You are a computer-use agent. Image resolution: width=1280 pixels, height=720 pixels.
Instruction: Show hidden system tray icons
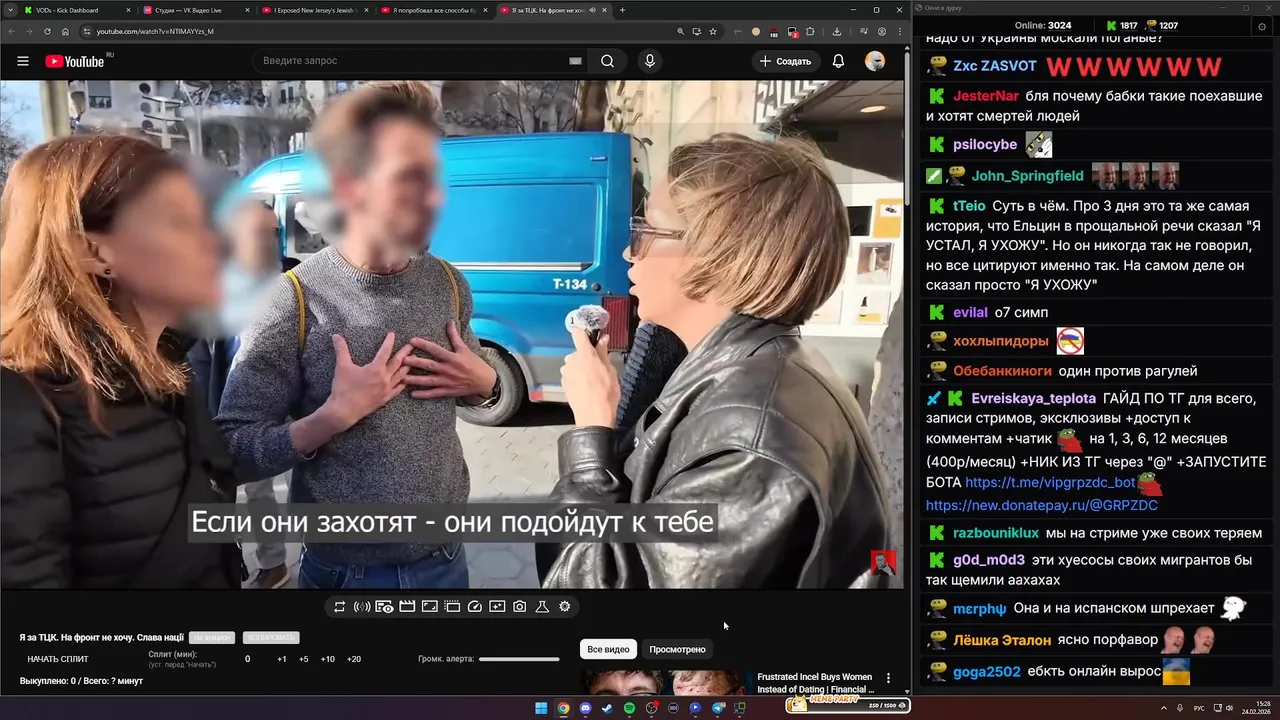coord(1165,708)
